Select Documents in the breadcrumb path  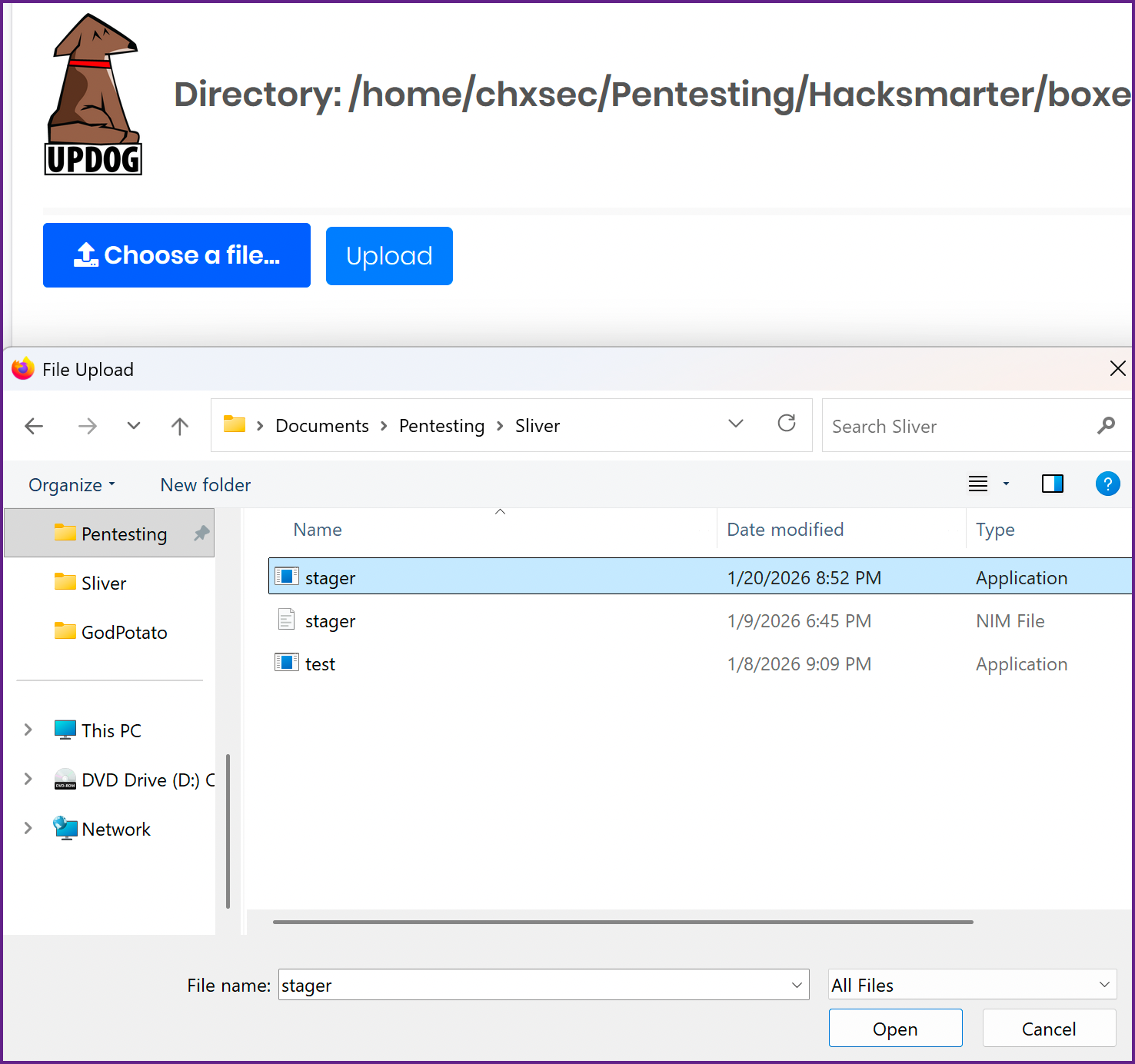coord(322,426)
